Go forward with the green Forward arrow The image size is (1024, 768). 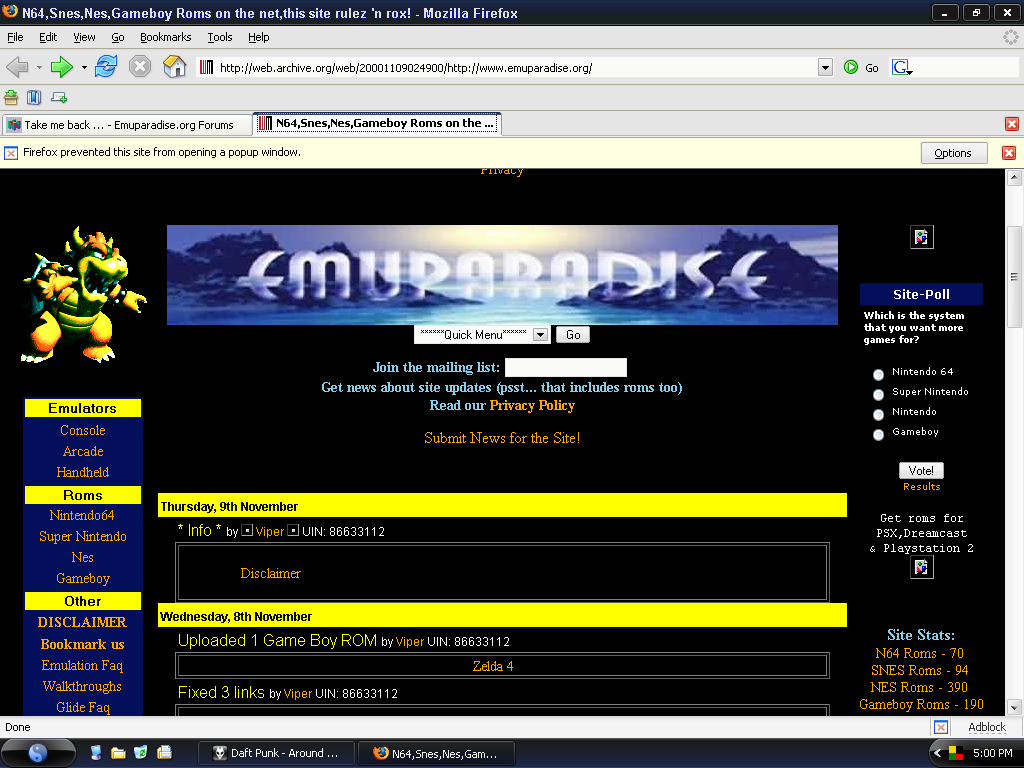pyautogui.click(x=62, y=67)
